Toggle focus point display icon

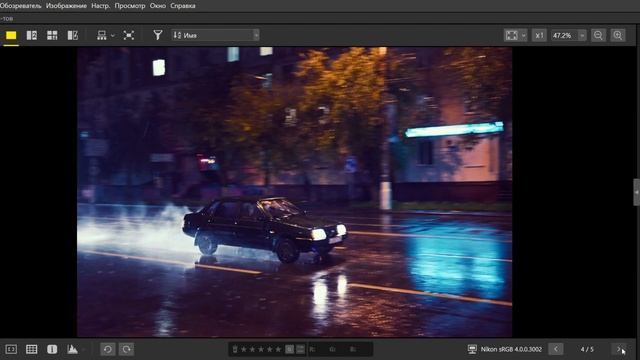point(11,349)
